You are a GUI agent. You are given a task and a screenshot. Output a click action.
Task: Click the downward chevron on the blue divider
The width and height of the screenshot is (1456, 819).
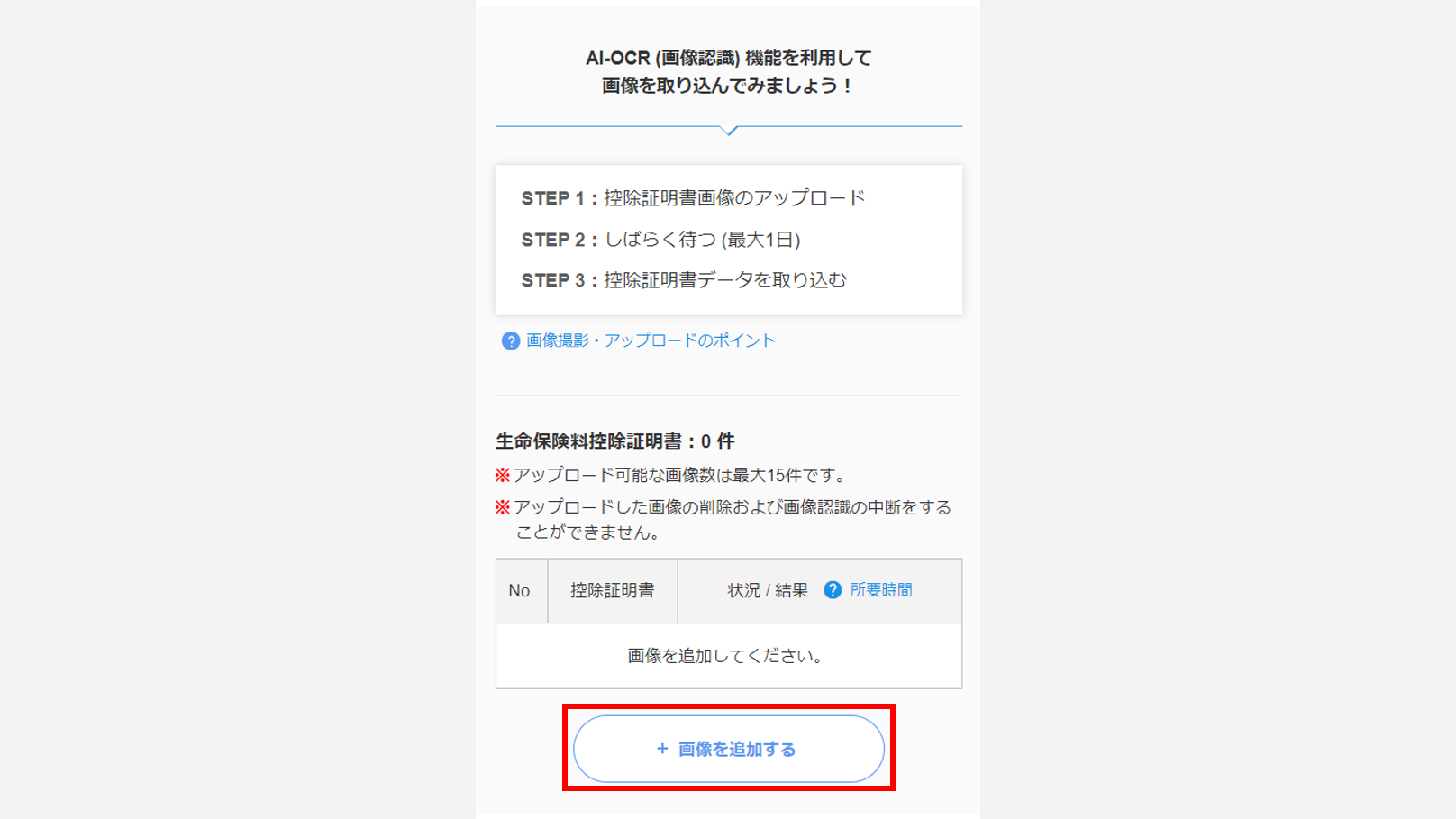pyautogui.click(x=730, y=131)
